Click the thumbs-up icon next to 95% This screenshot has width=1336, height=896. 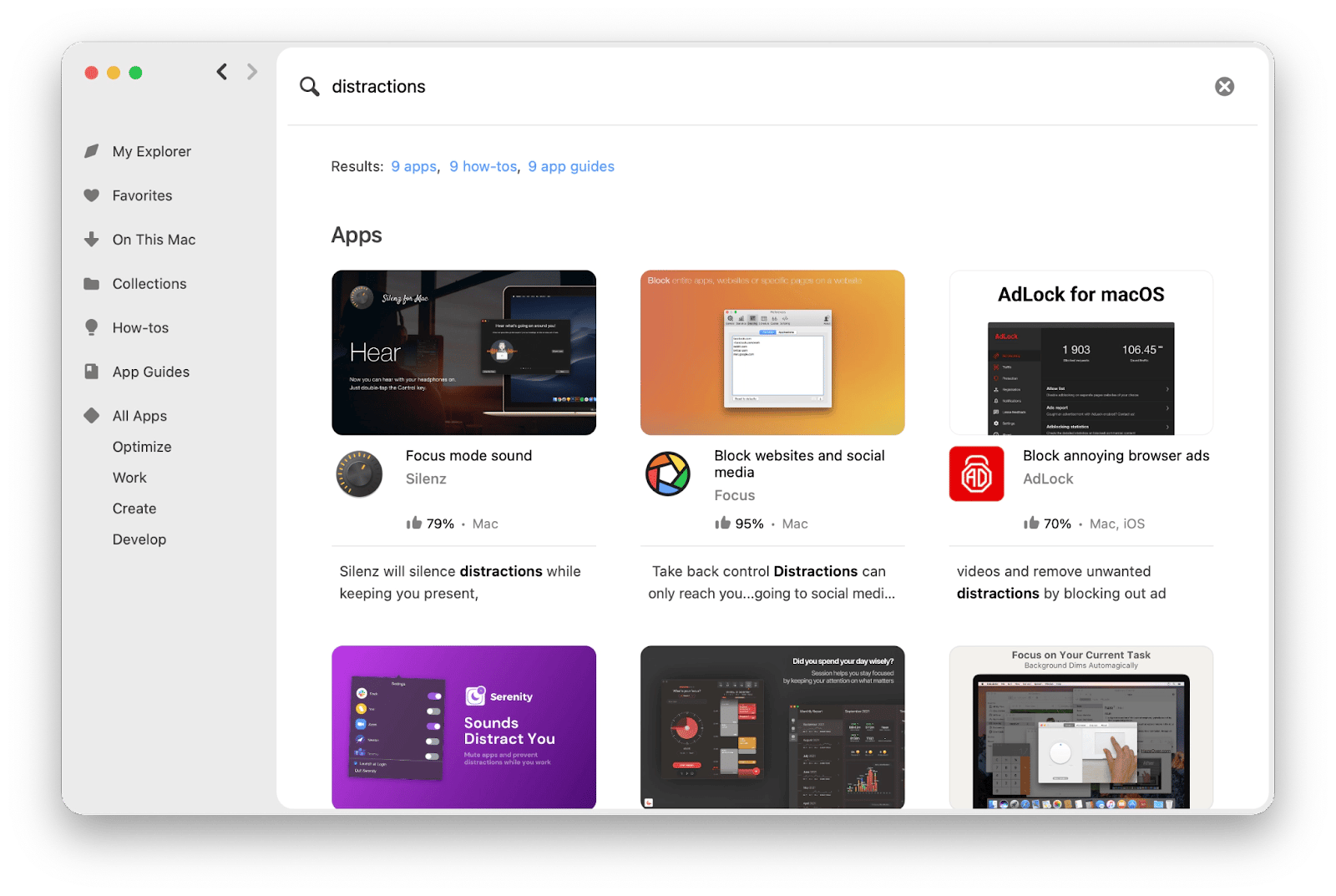723,523
